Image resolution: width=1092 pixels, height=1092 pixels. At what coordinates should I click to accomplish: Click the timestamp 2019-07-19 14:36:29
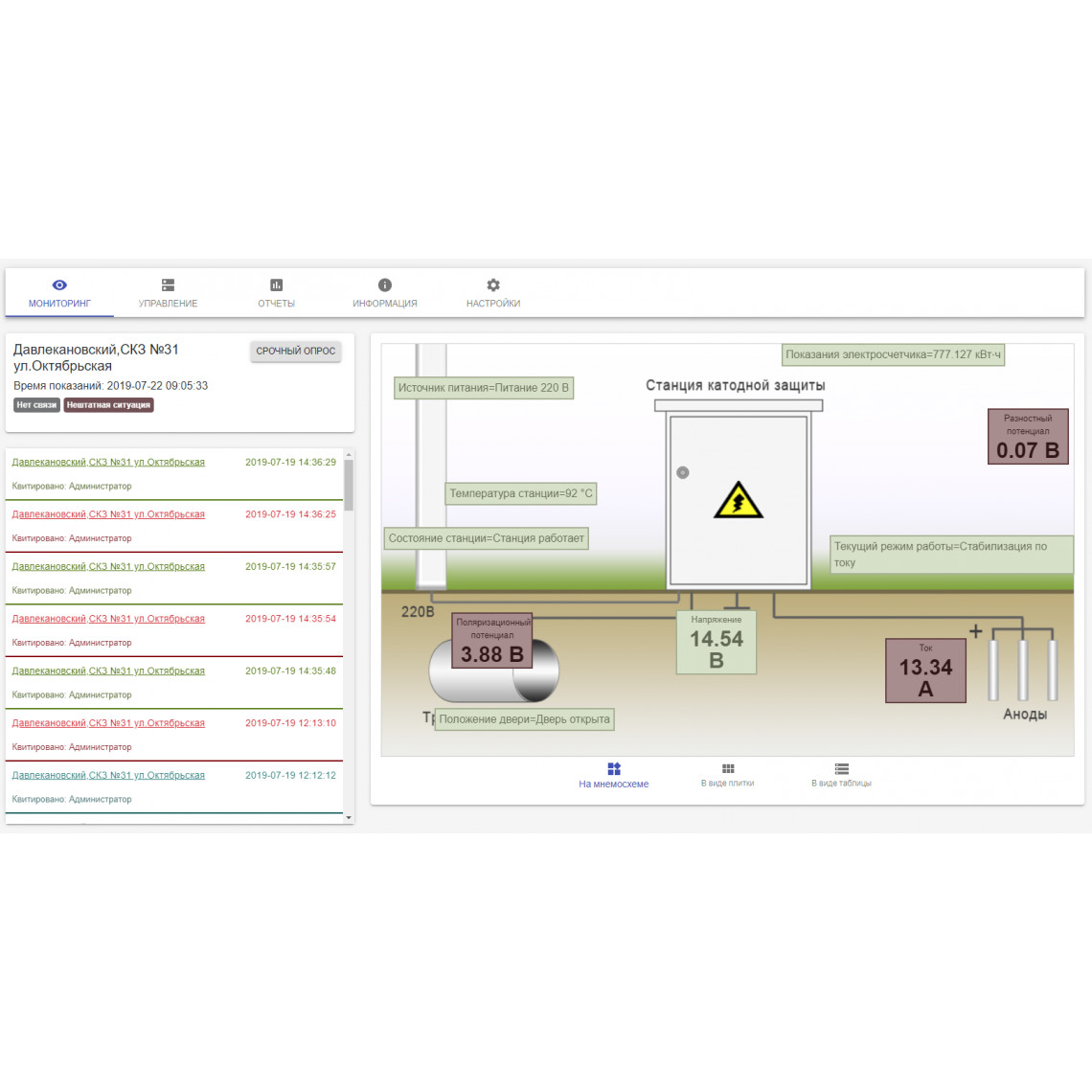[290, 463]
